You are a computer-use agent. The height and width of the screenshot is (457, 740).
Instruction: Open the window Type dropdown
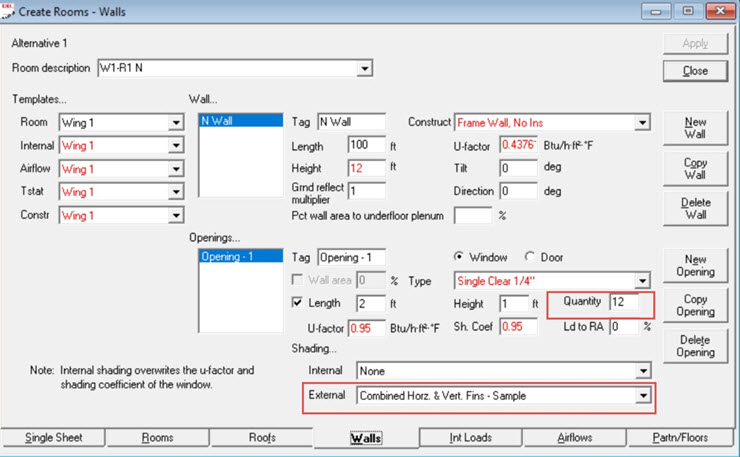pyautogui.click(x=642, y=281)
